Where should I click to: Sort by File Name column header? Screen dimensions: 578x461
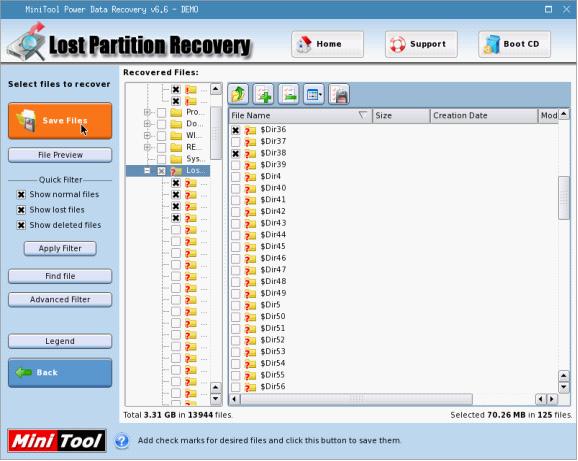[300, 116]
